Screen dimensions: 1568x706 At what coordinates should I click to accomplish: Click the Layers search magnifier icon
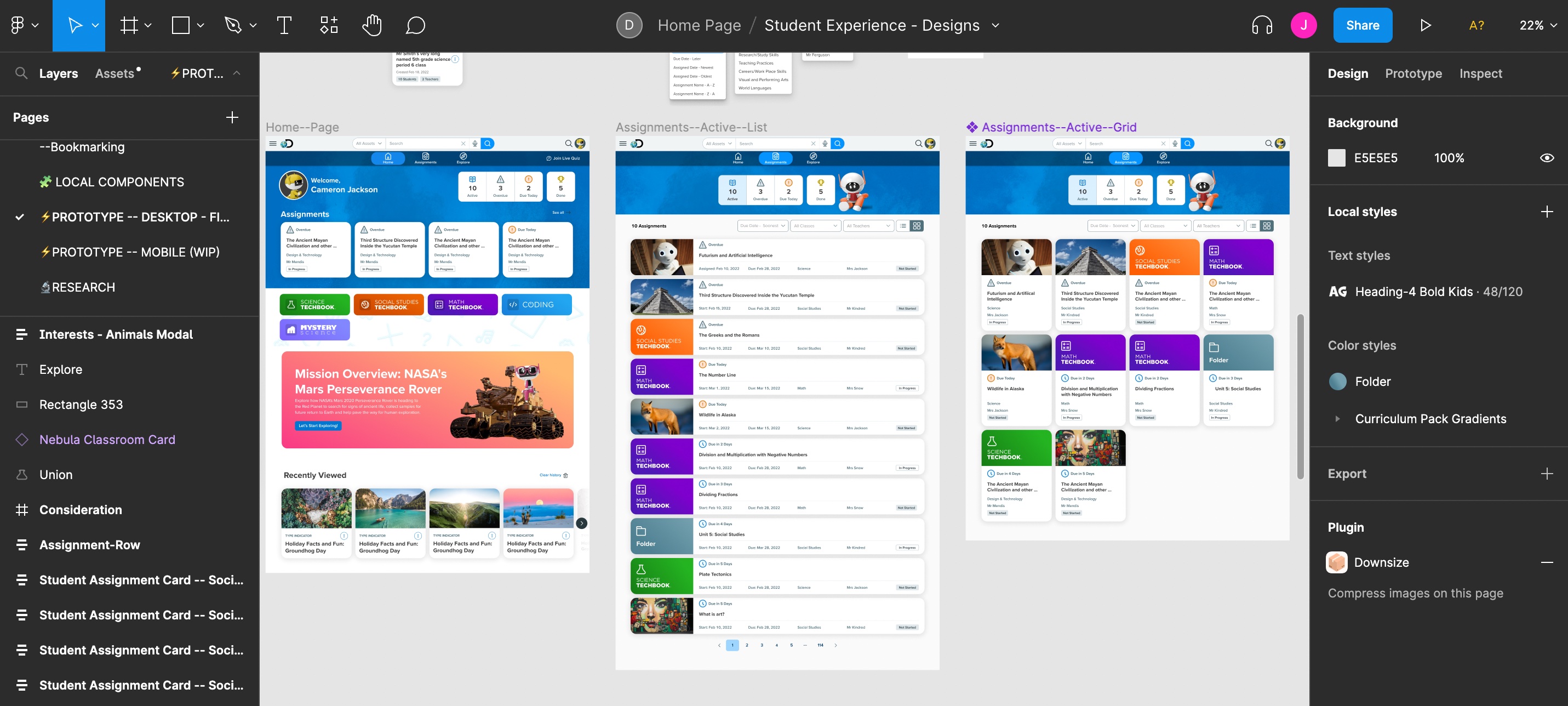point(21,73)
